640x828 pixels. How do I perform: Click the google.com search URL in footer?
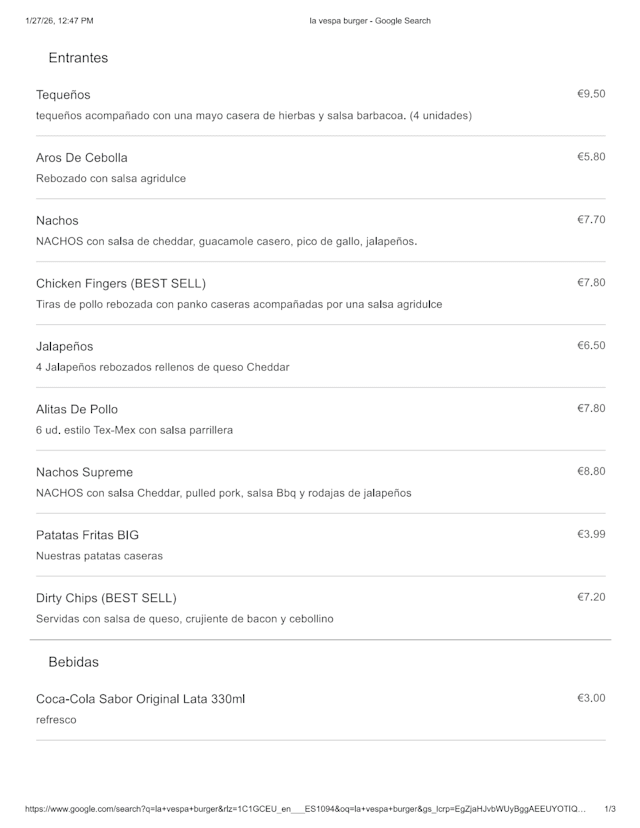305,809
